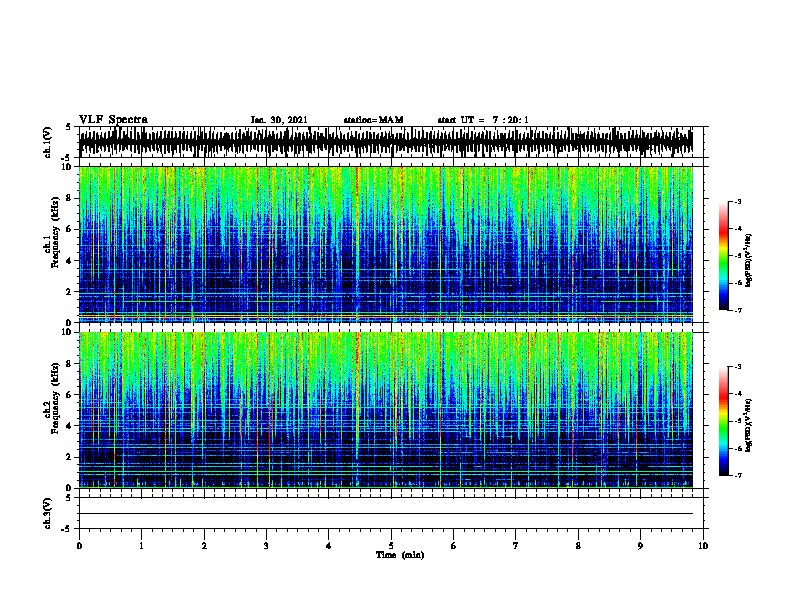The height and width of the screenshot is (612, 792).
Task: Click the "0" tick label on the time axis
Action: [x=79, y=546]
